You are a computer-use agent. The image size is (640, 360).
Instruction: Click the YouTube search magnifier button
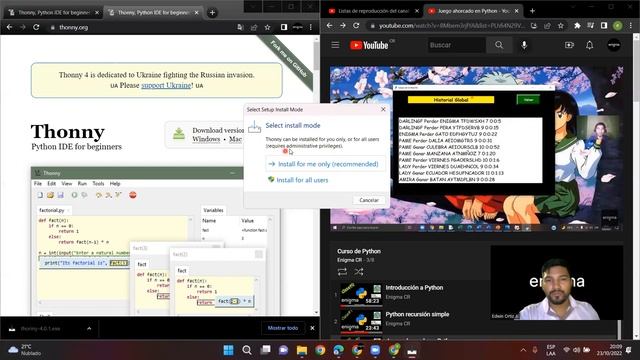(499, 45)
